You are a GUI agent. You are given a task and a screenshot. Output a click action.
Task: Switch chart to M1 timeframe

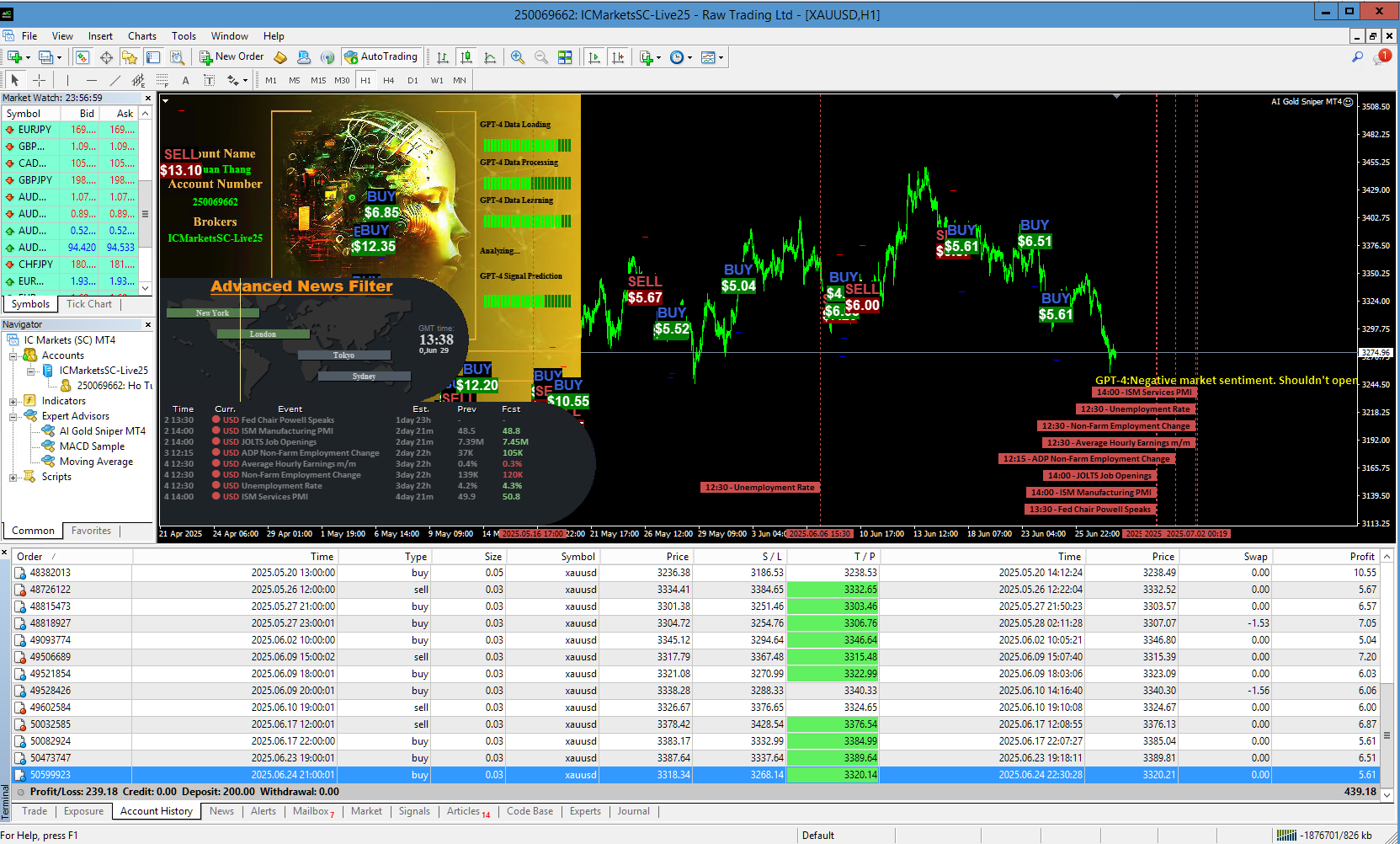(x=271, y=80)
